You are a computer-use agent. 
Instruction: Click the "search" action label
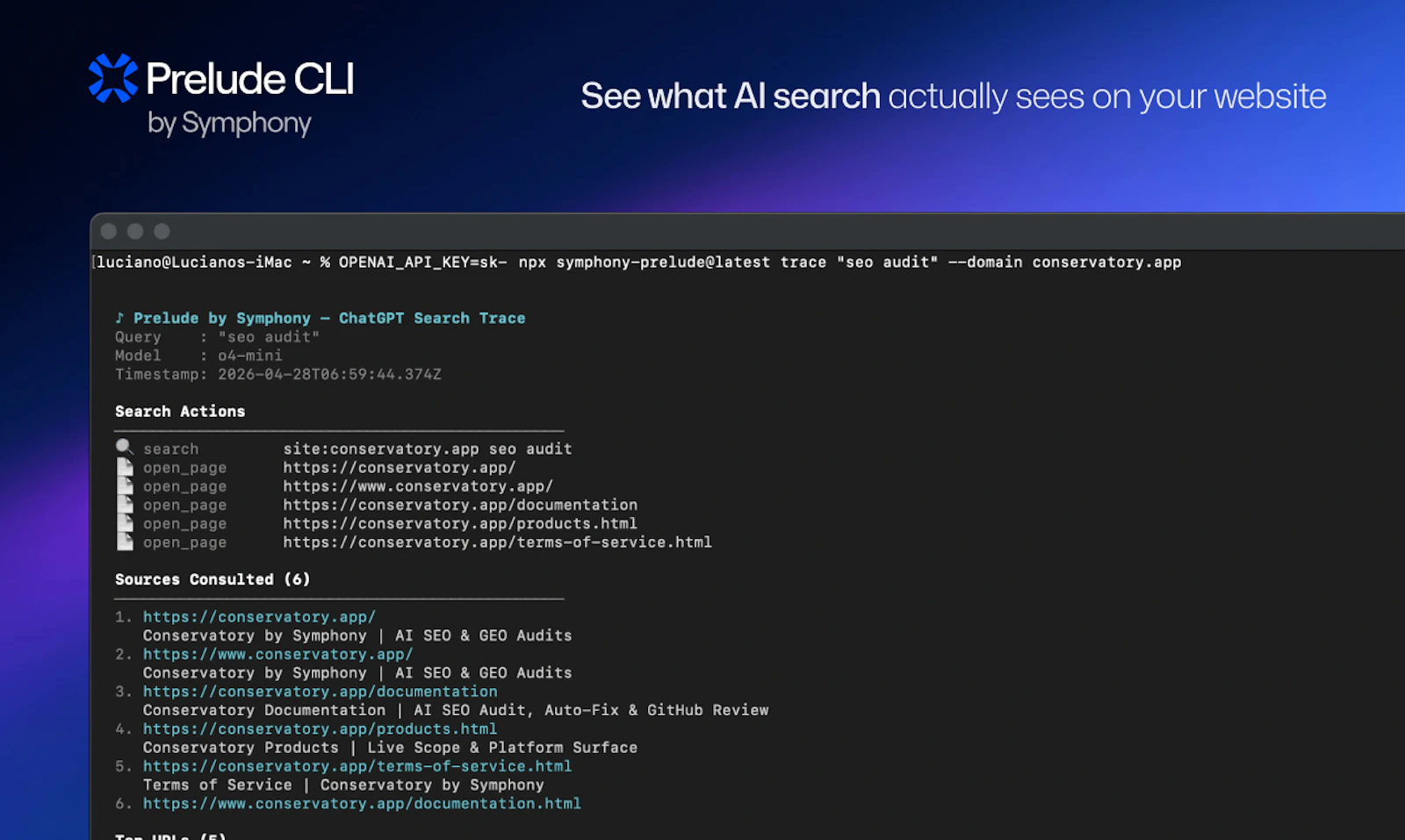[x=171, y=449]
